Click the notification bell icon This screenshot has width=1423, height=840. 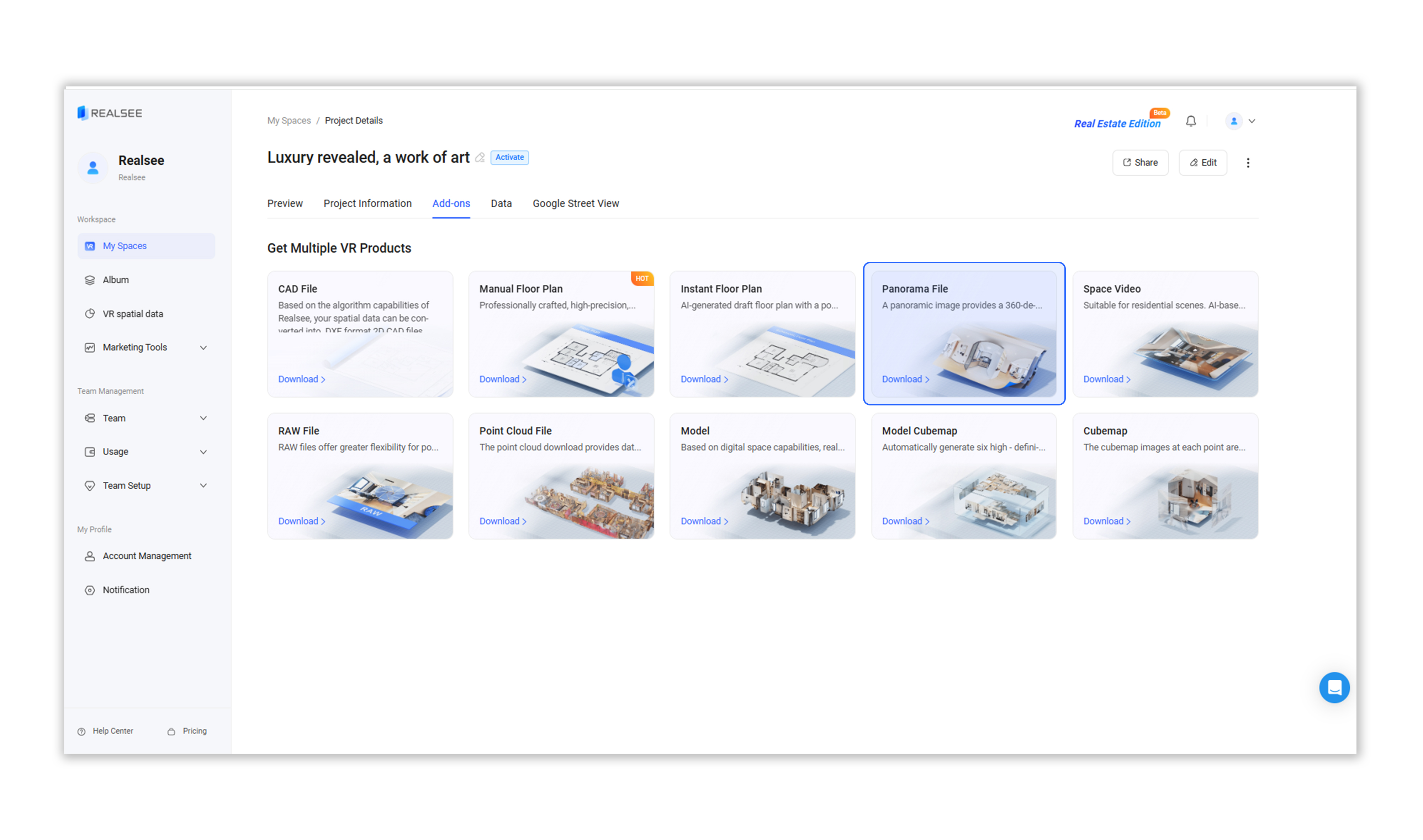coord(1190,121)
